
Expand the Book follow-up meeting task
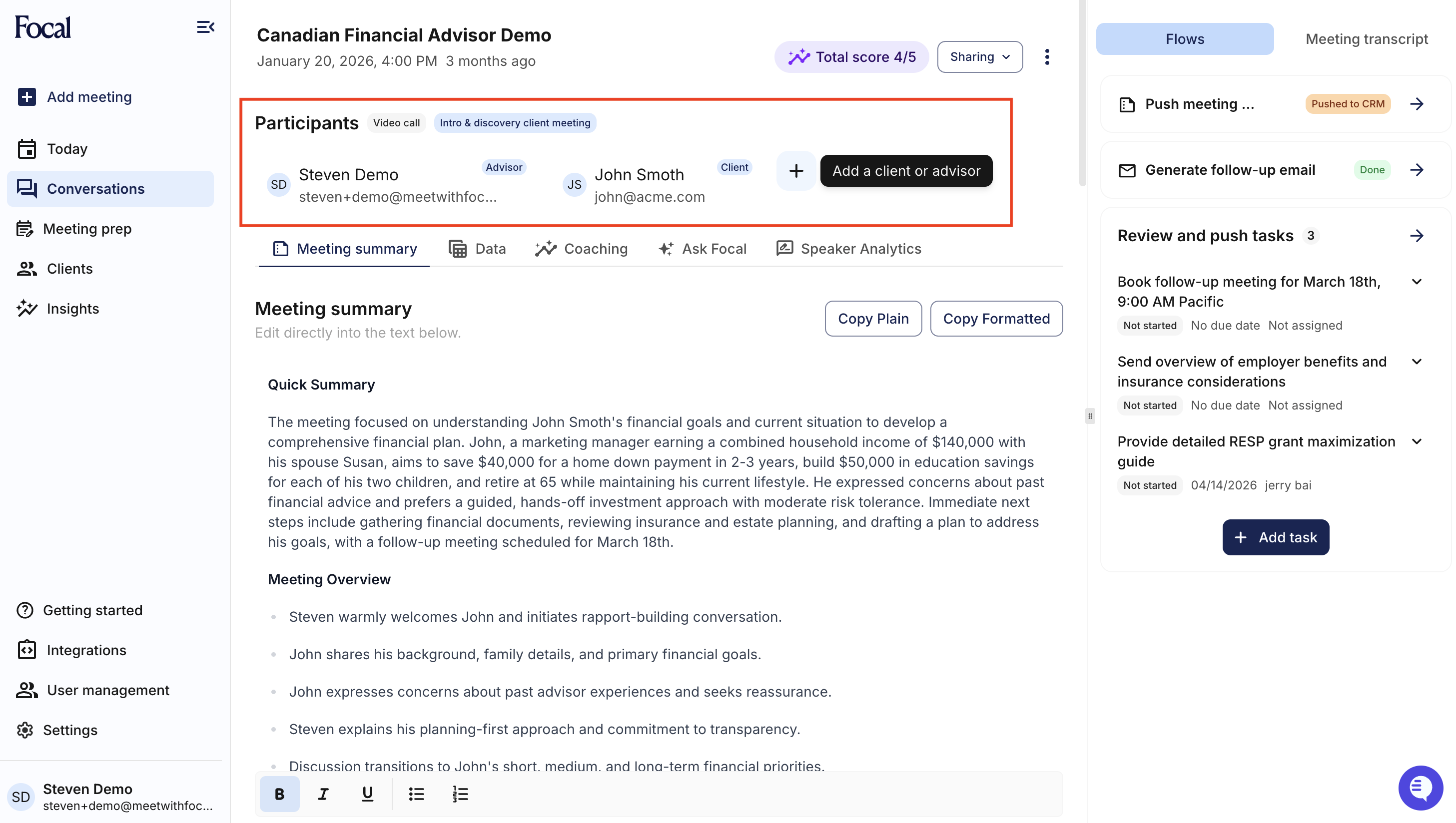[1417, 282]
